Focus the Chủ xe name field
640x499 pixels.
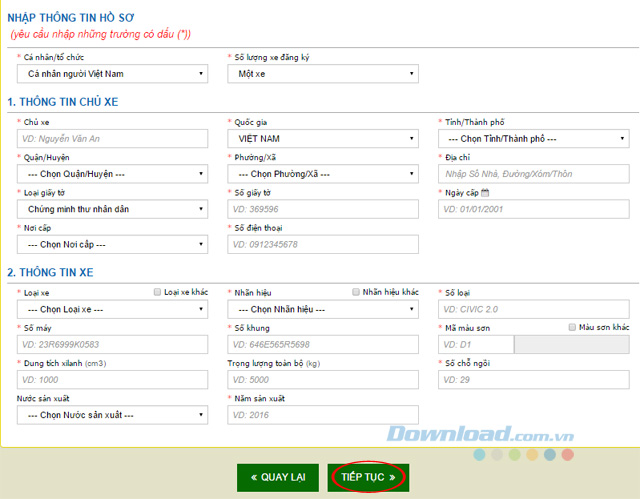(113, 139)
